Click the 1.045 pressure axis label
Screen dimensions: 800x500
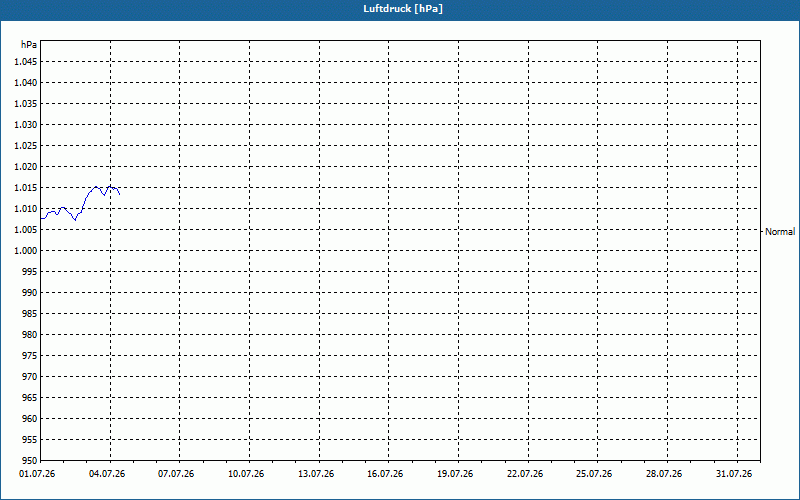[x=26, y=62]
